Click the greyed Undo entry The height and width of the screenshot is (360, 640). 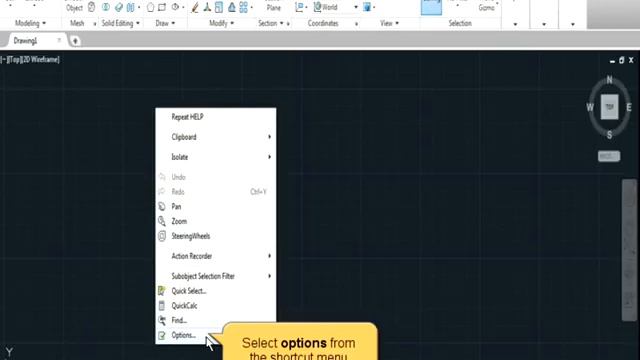[216, 177]
